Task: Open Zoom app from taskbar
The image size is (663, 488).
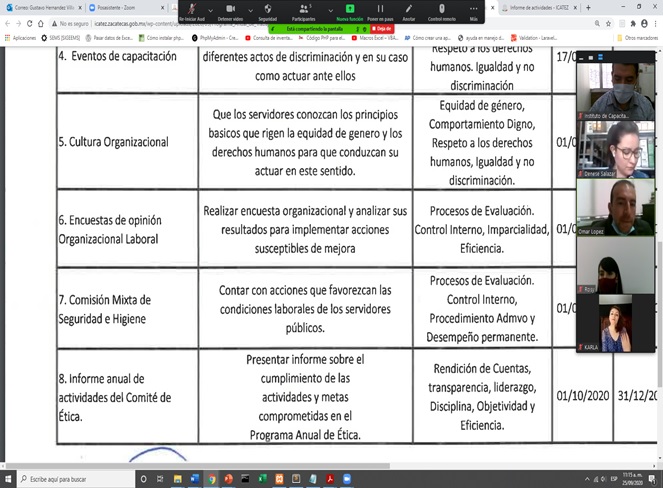Action: [x=347, y=479]
